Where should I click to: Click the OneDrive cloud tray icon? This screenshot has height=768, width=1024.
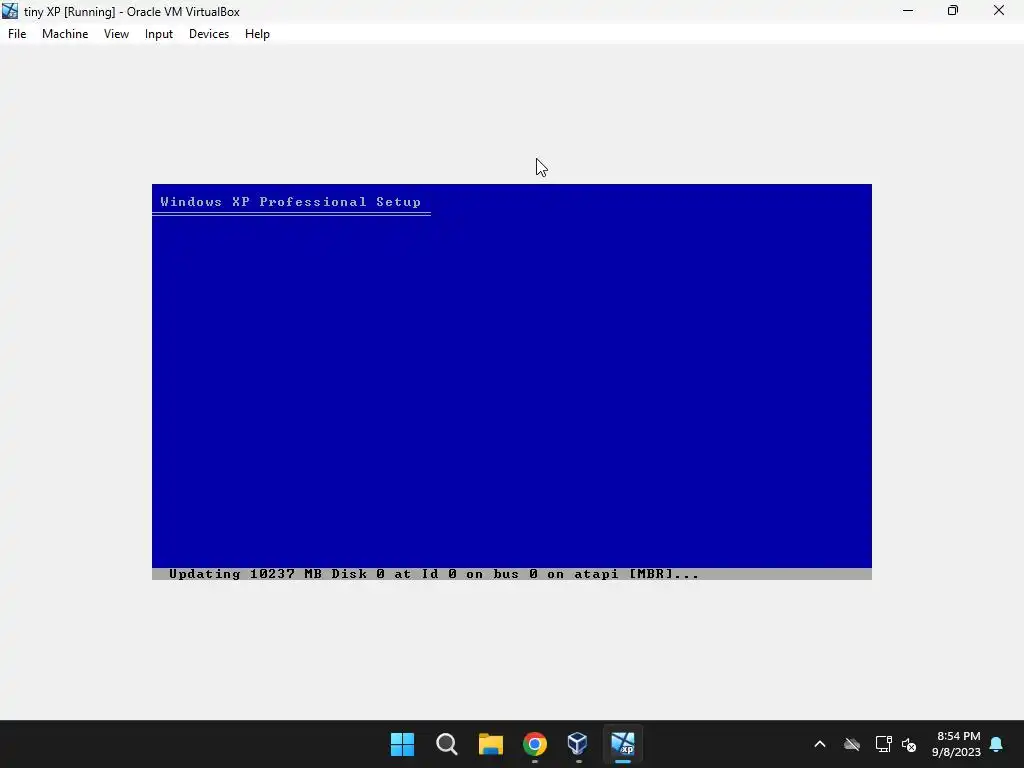tap(852, 744)
